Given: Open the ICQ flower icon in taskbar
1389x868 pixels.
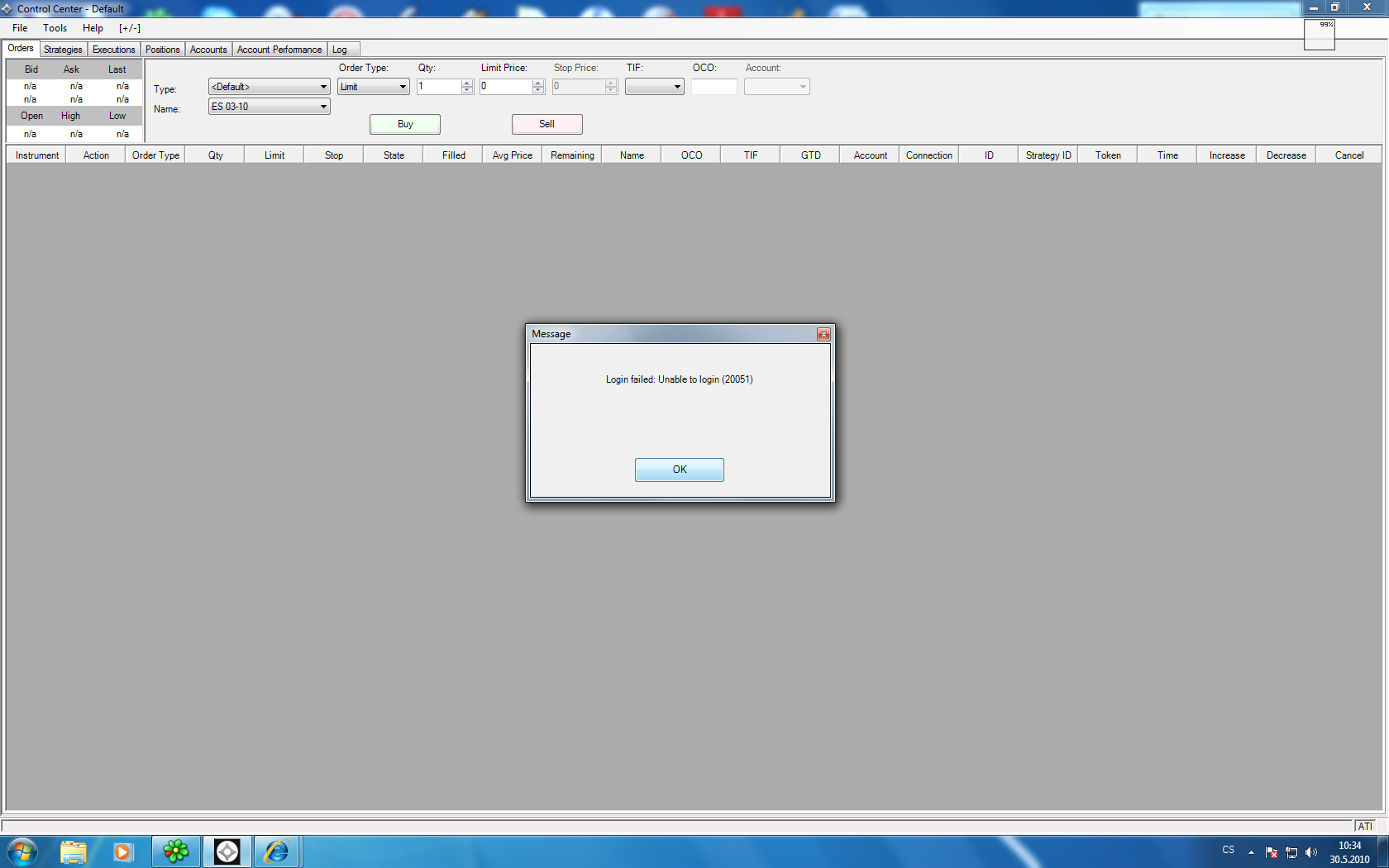Looking at the screenshot, I should 175,851.
